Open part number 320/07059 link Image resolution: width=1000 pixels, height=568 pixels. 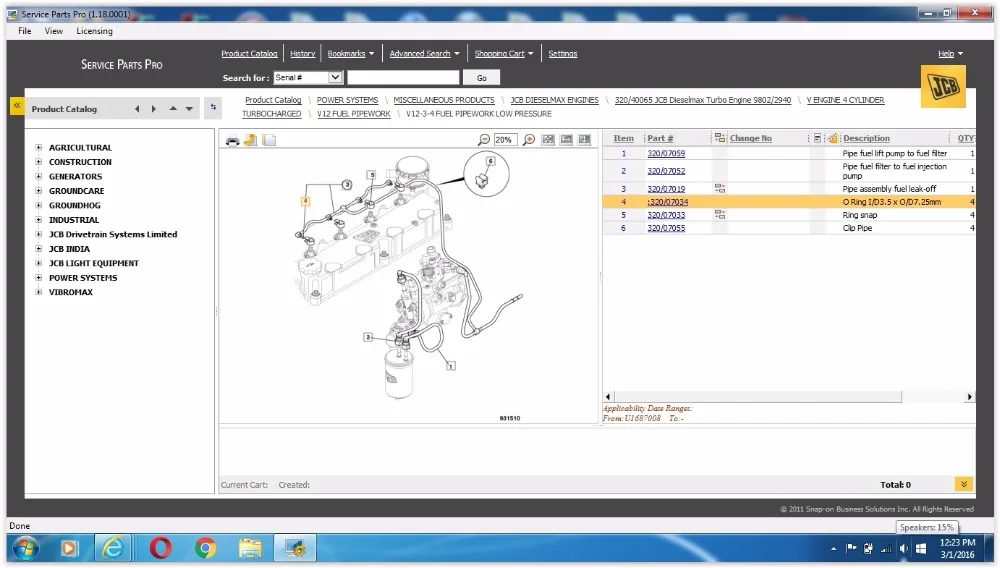coord(666,154)
